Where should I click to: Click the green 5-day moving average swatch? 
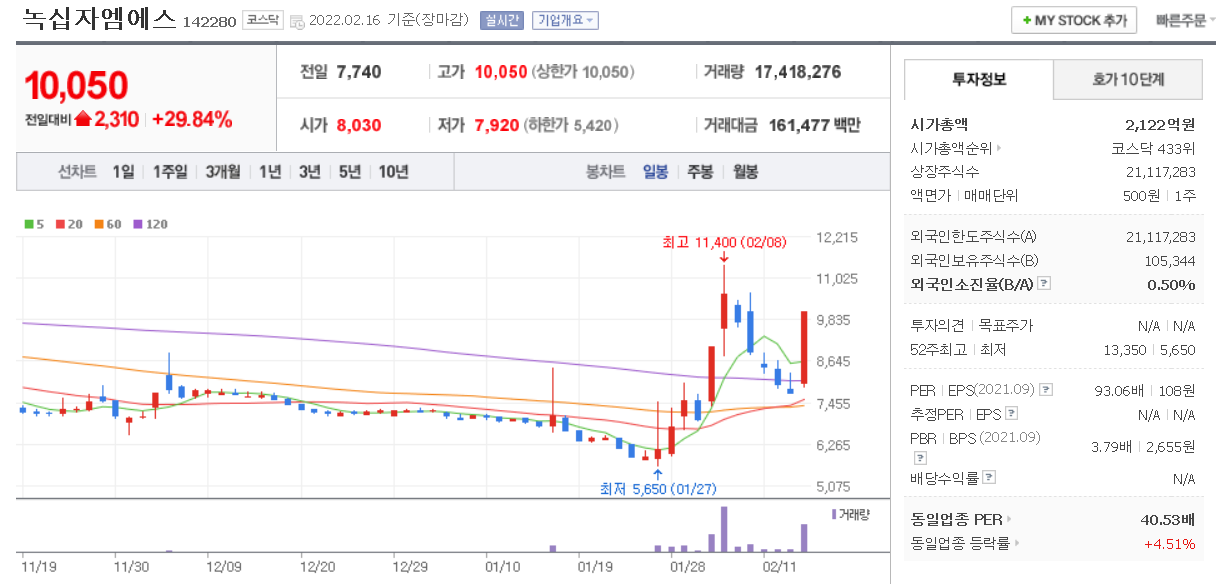[29, 224]
